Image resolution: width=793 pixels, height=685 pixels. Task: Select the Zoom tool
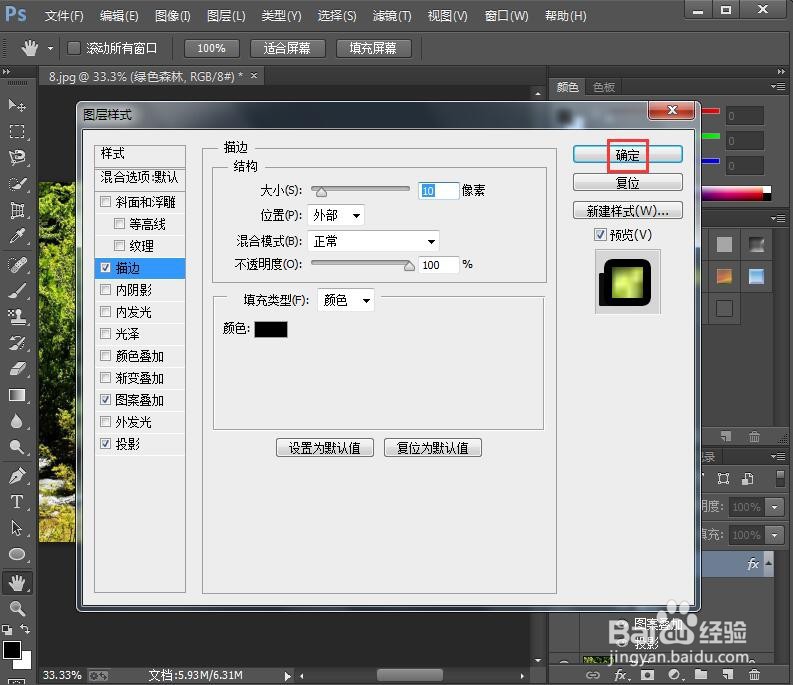(17, 609)
